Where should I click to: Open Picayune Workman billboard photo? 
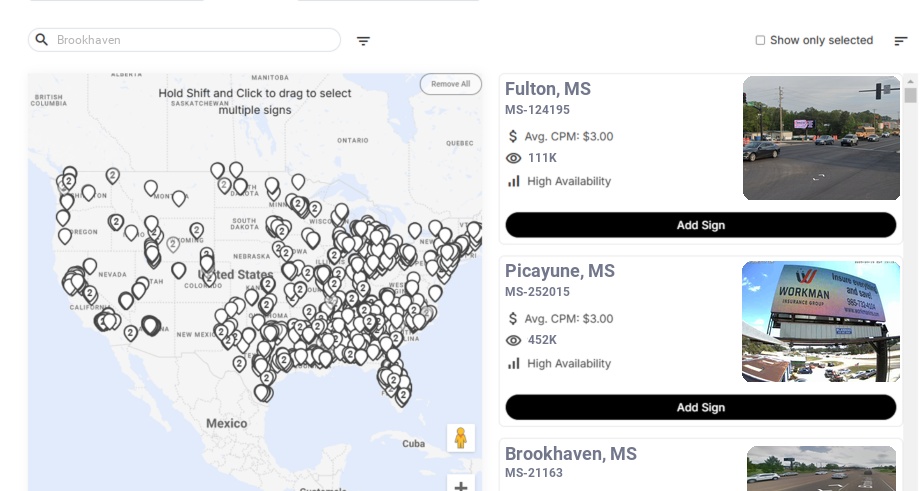click(x=821, y=321)
